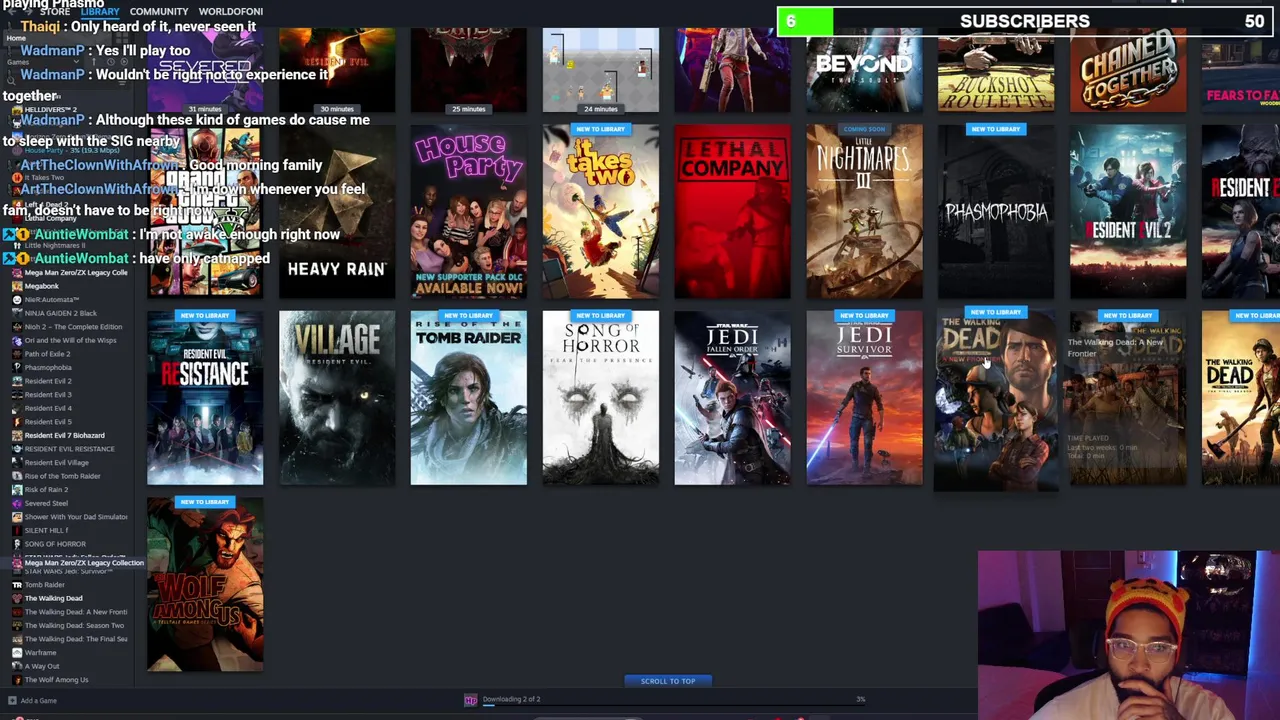This screenshot has height=720, width=1280.
Task: Select Rise of the Tomb Raider in sidebar
Action: pyautogui.click(x=62, y=476)
